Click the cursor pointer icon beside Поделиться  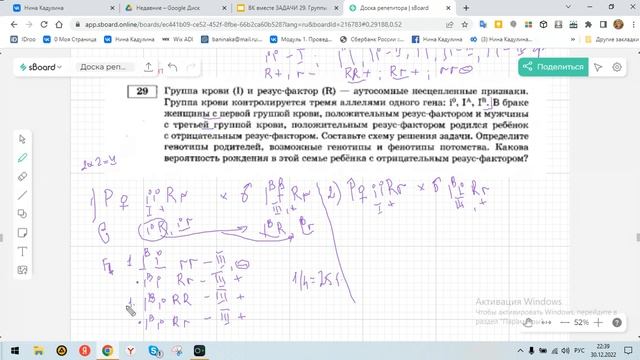[598, 67]
